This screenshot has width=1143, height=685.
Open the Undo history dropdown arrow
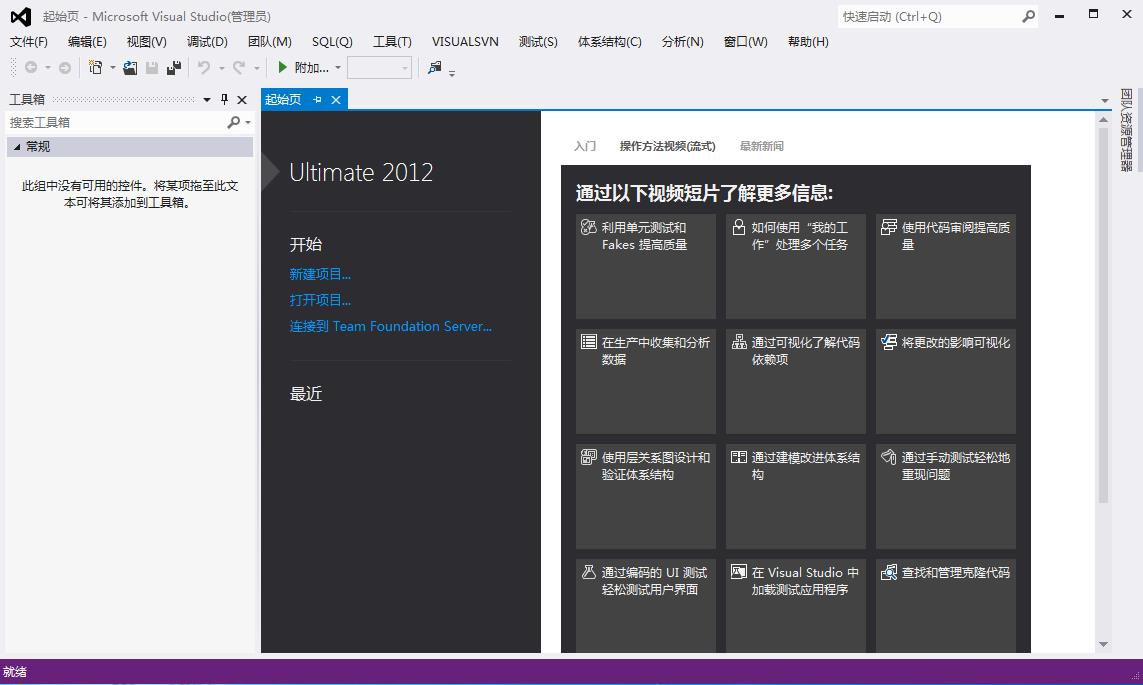coord(221,68)
